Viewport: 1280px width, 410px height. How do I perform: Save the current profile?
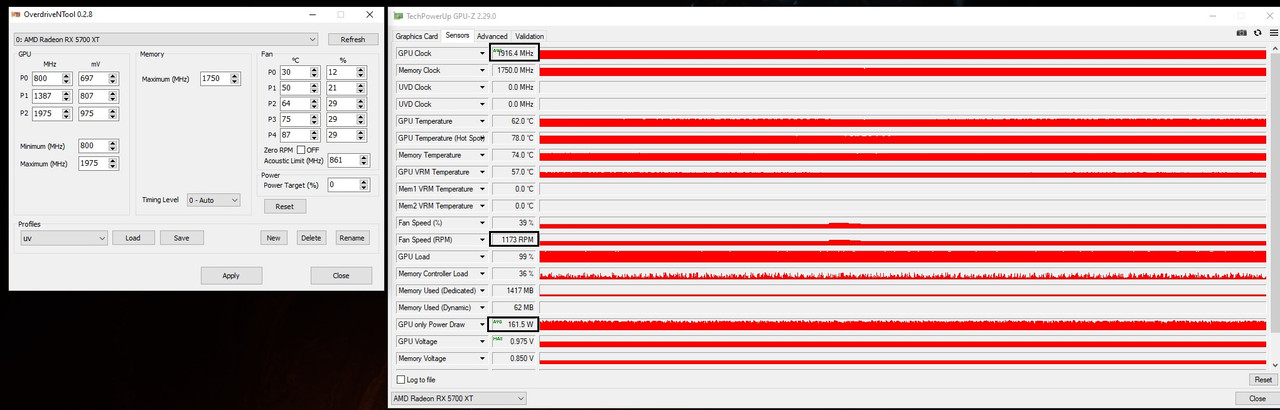pyautogui.click(x=182, y=238)
